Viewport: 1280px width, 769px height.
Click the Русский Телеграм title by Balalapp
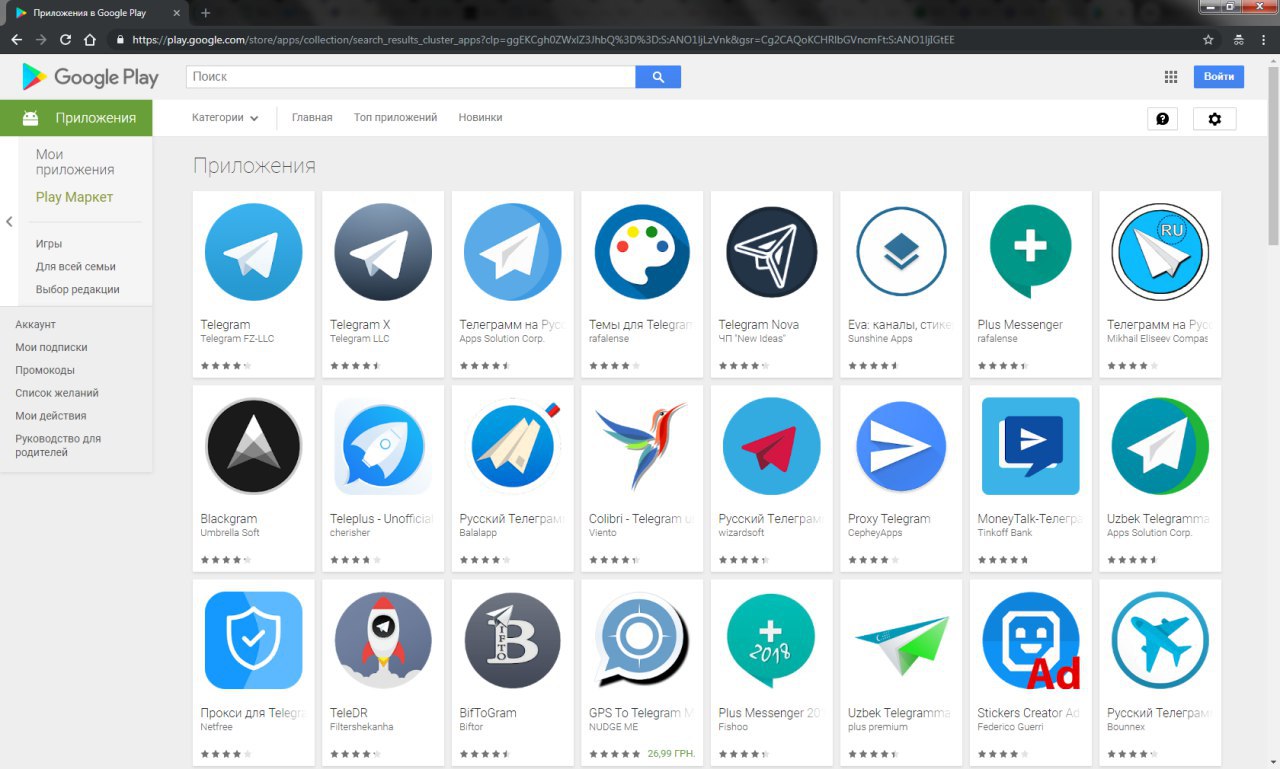tap(512, 519)
